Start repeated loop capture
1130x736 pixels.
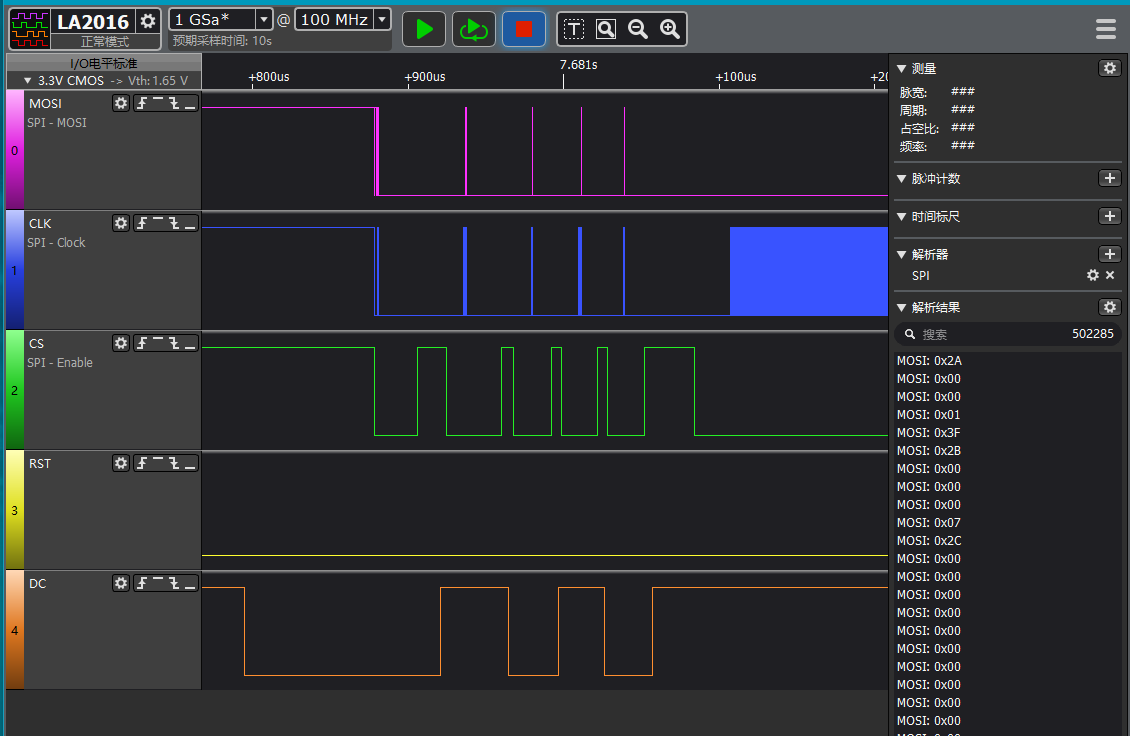[473, 29]
